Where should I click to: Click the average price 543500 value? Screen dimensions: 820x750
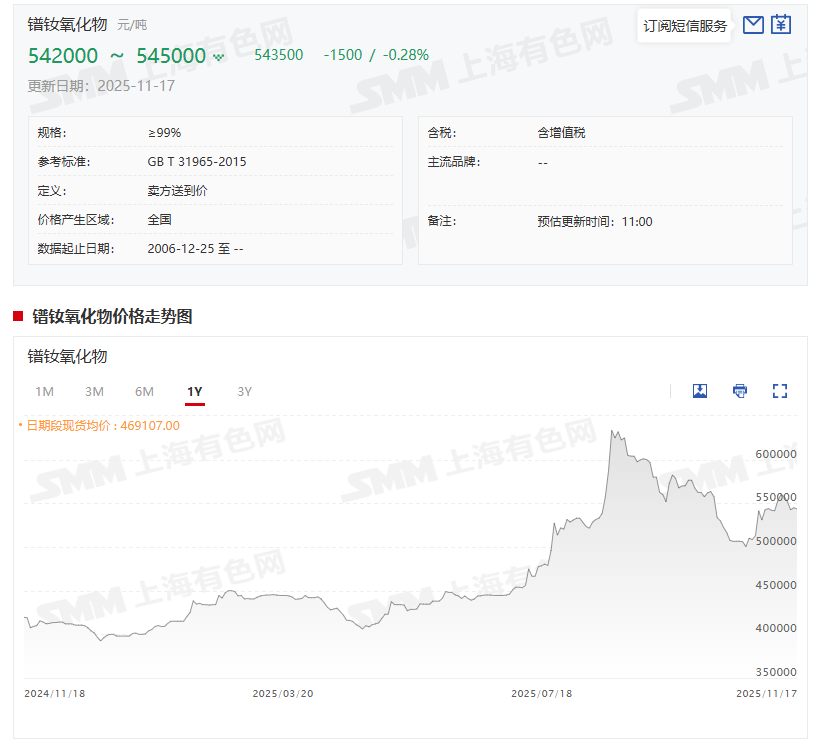coord(279,55)
